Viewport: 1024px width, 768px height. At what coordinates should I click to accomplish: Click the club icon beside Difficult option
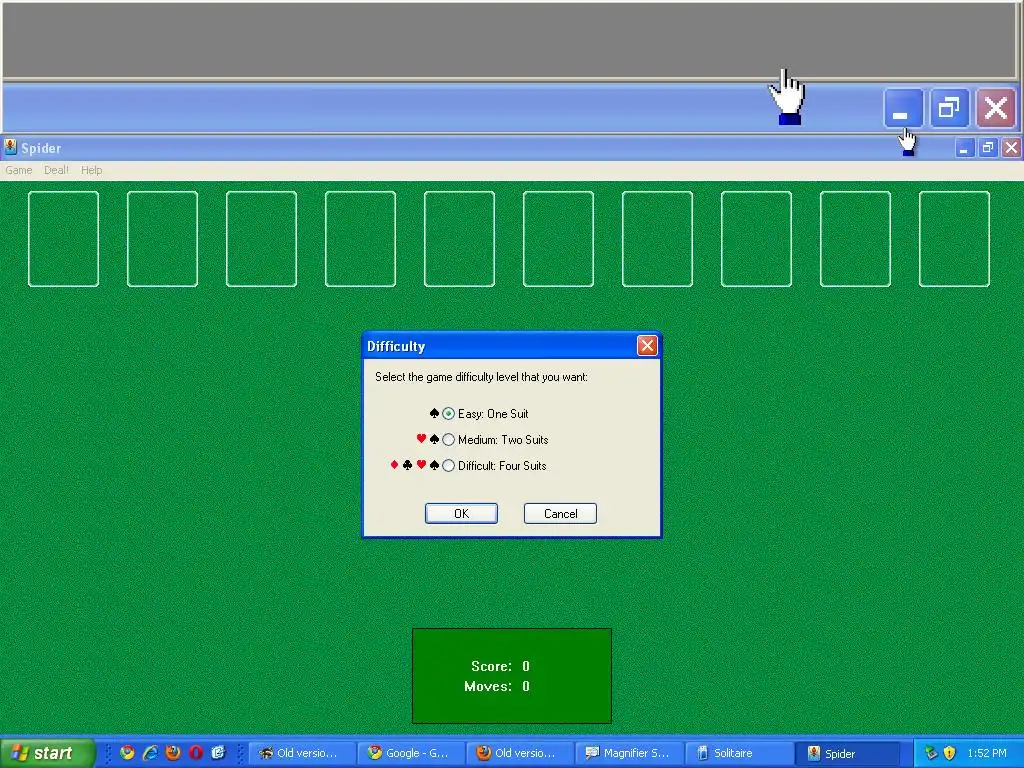408,465
